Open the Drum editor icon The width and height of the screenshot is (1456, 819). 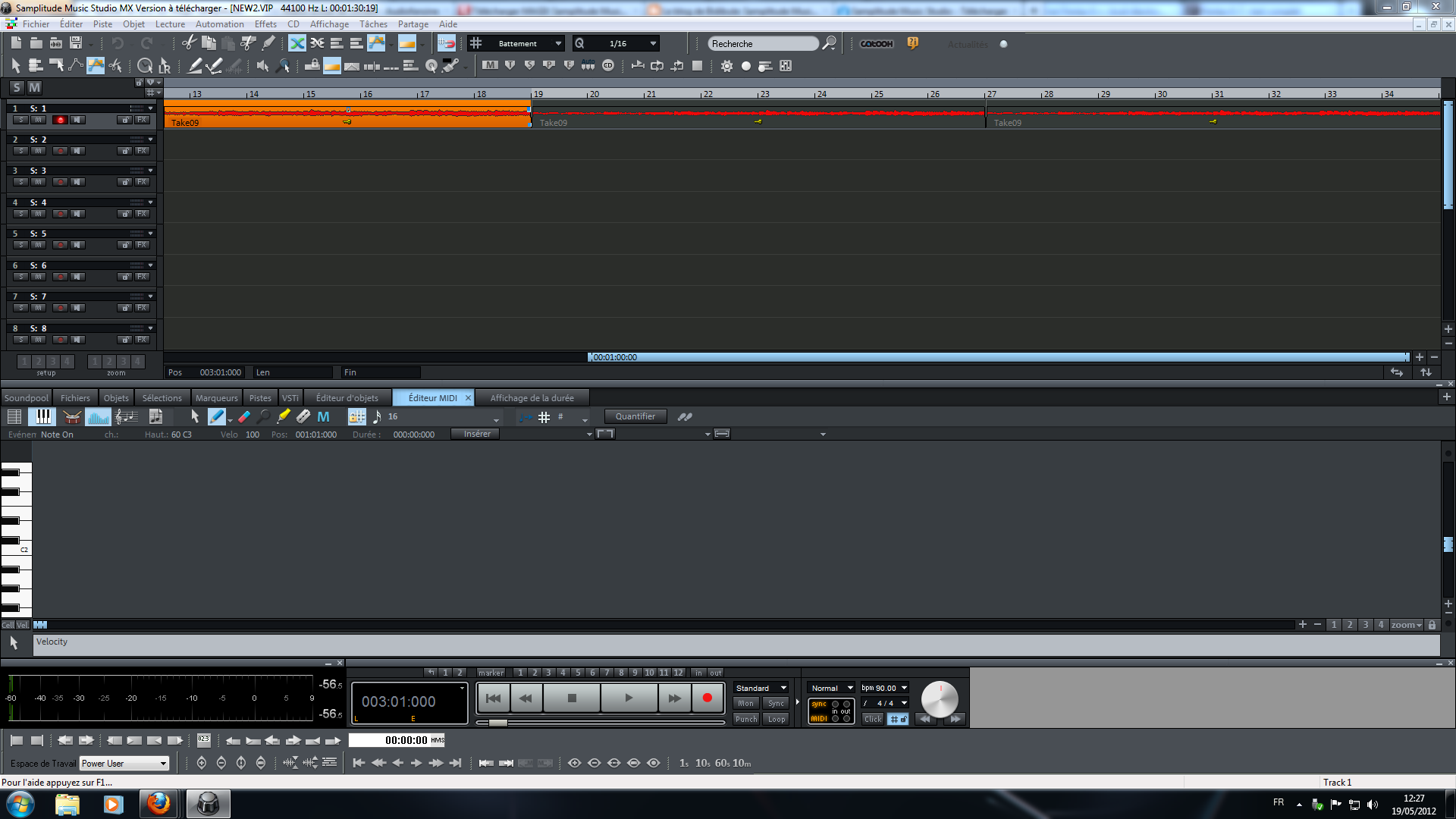(71, 416)
